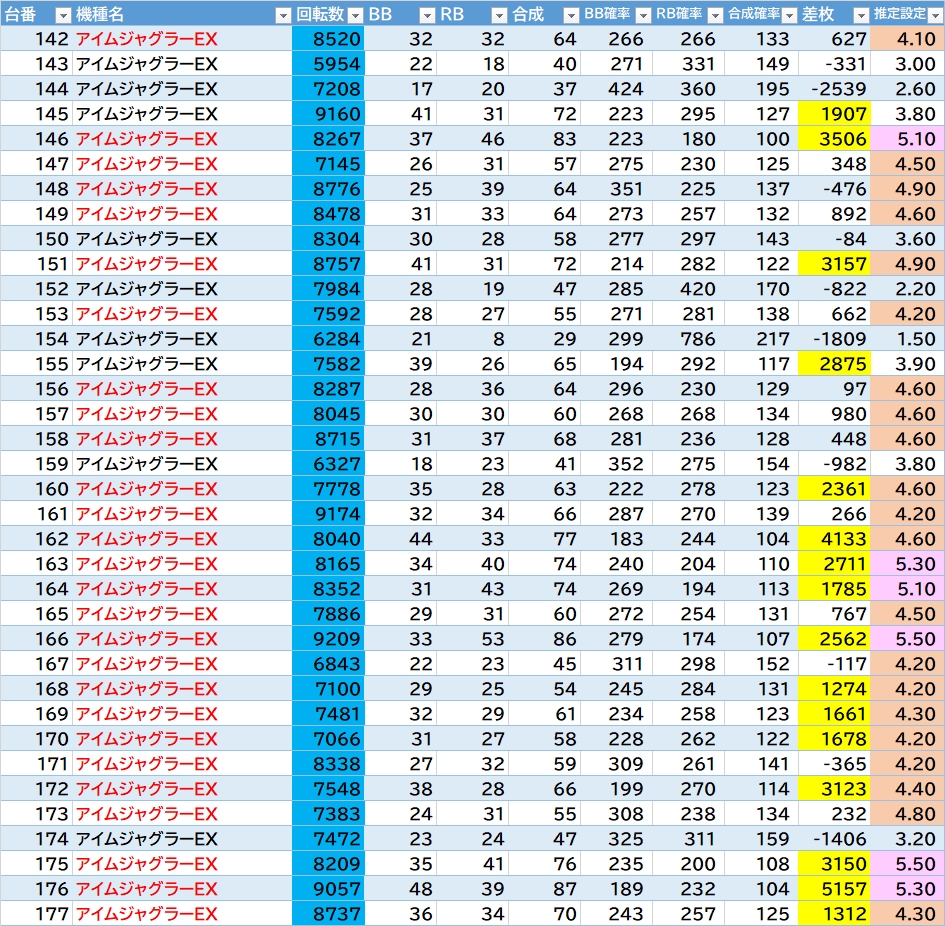This screenshot has height=926, width=945.
Task: Select machine number cell 163
Action: pos(36,564)
